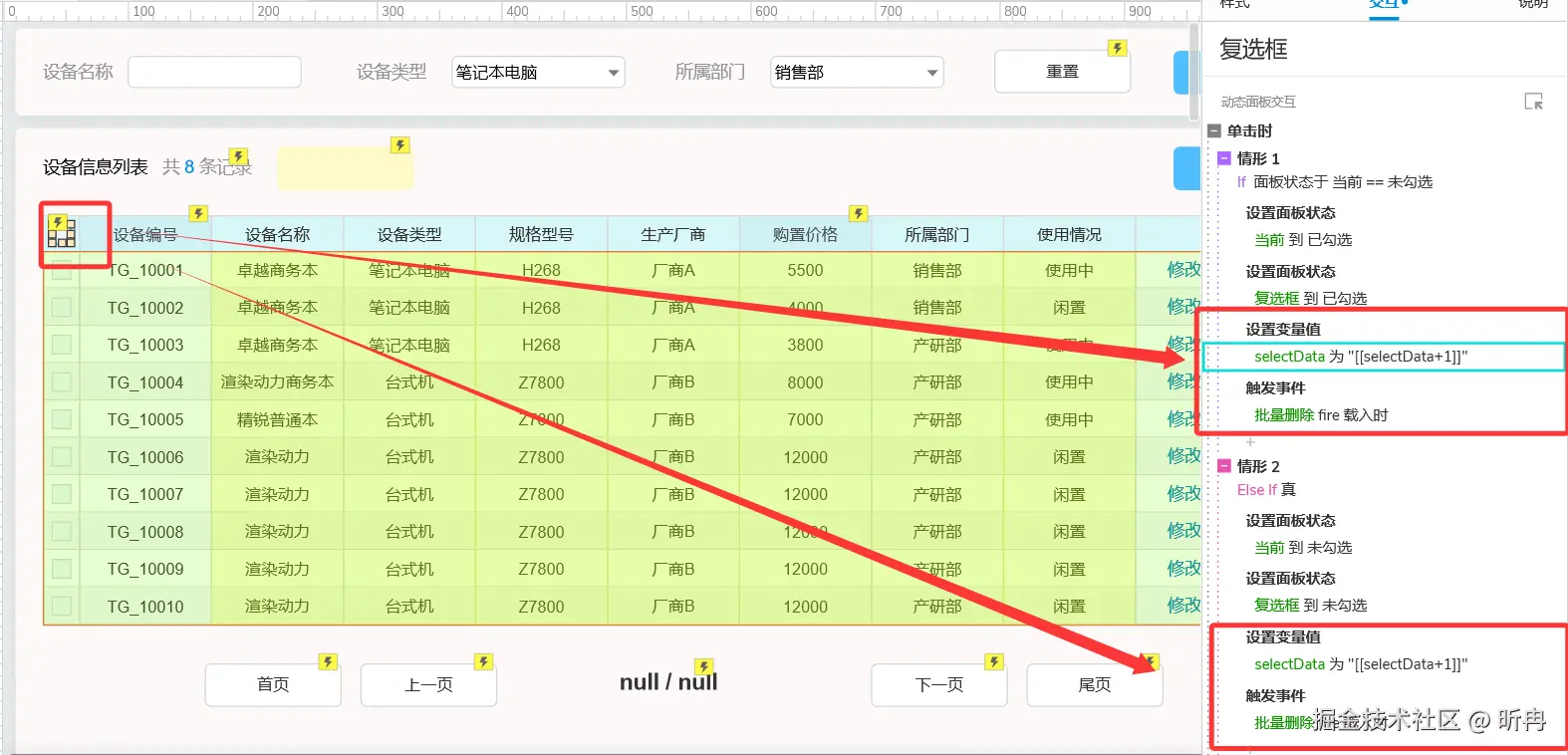Click 修改 link in the TG_10006 row
The height and width of the screenshot is (755, 1568).
(1183, 456)
